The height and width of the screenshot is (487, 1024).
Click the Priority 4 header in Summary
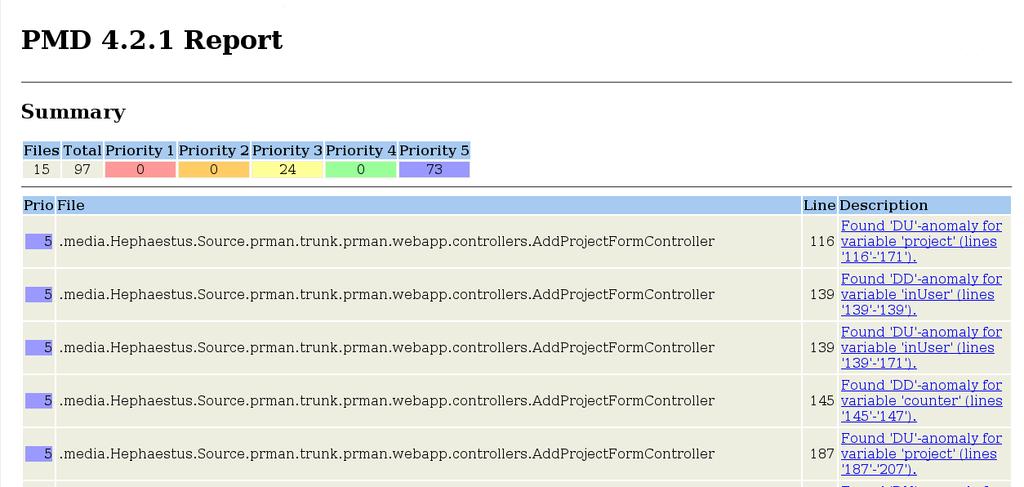click(x=360, y=151)
